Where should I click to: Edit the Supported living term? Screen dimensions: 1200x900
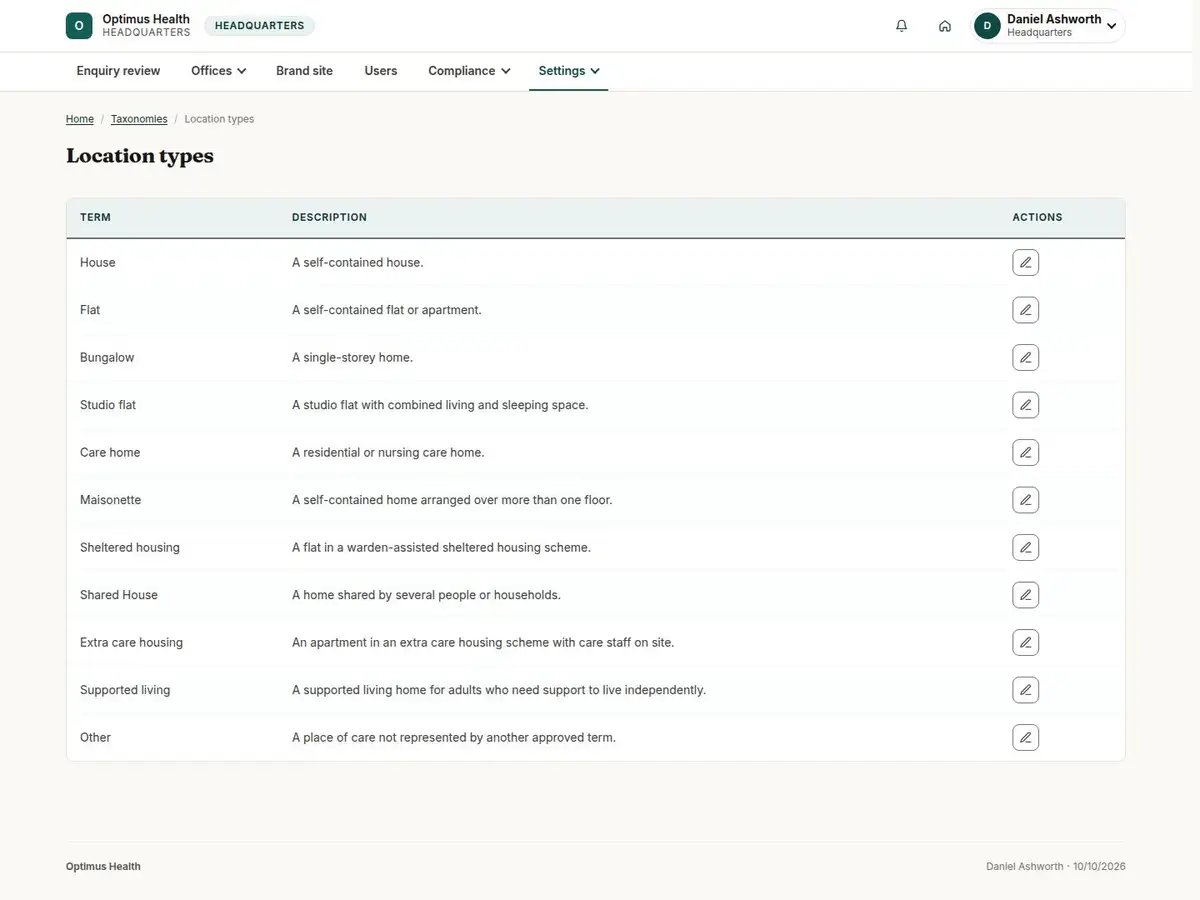[x=1025, y=690]
